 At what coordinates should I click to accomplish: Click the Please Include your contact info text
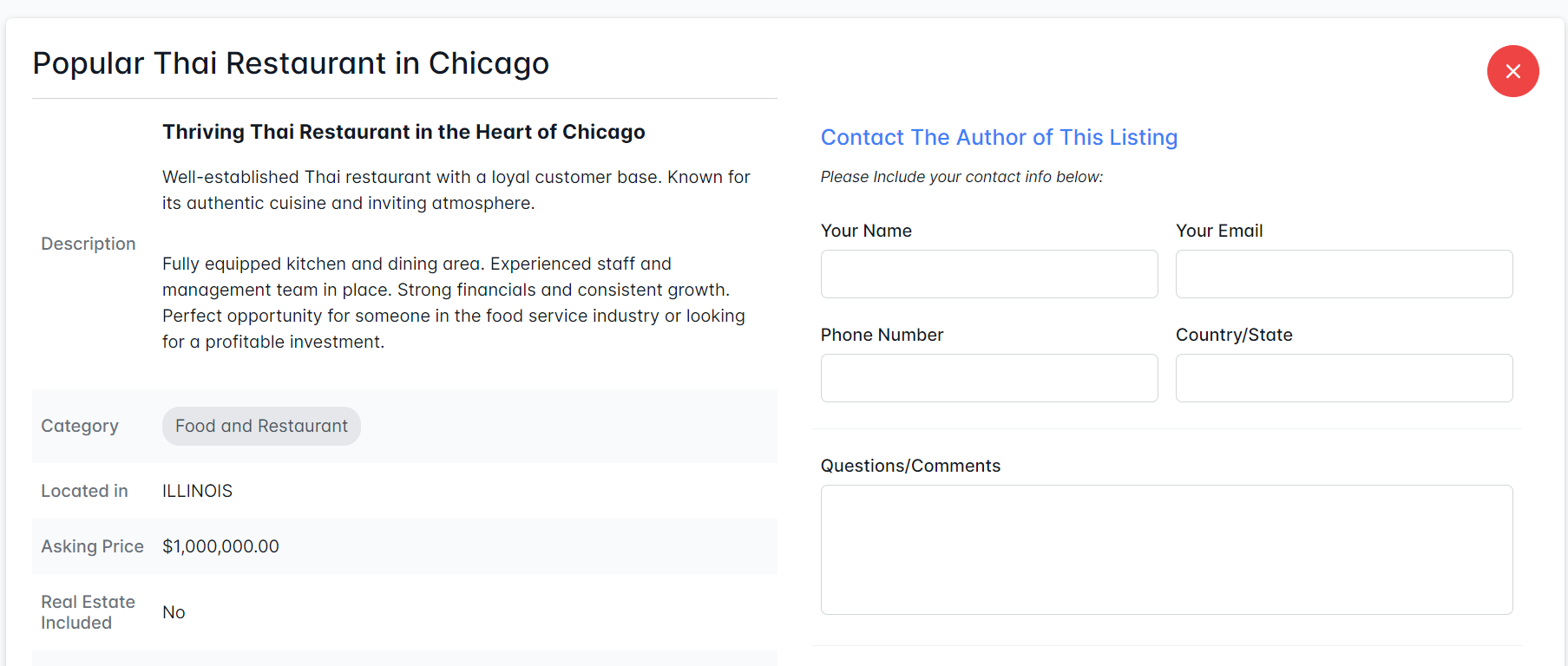(x=961, y=177)
